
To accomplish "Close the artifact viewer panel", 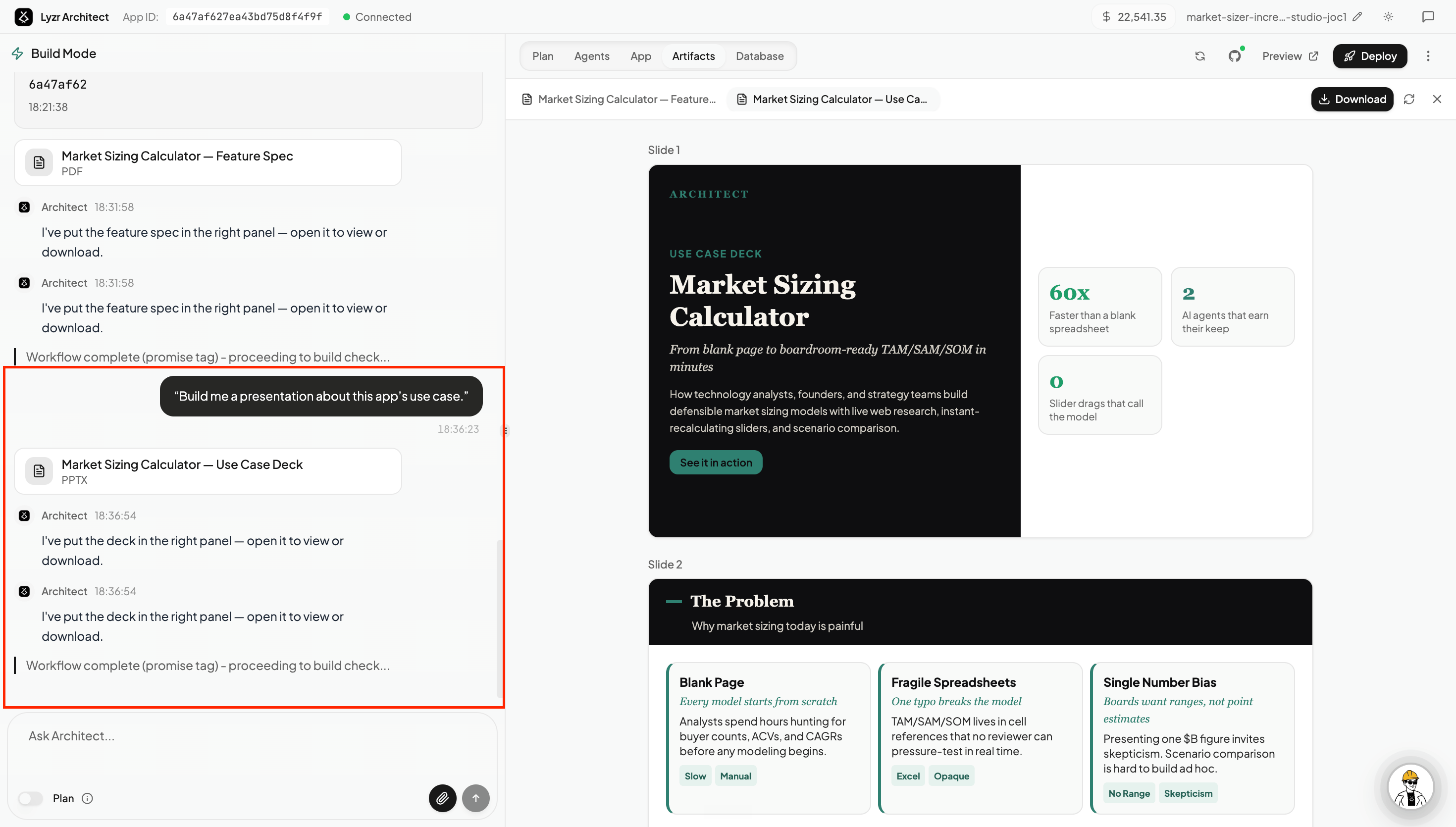I will click(1437, 100).
